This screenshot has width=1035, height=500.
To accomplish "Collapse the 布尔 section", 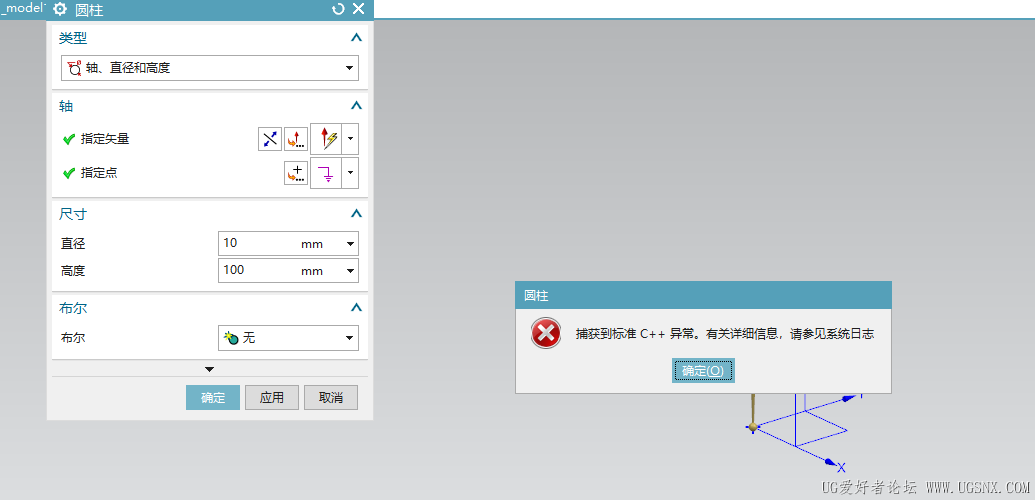I will (x=356, y=307).
